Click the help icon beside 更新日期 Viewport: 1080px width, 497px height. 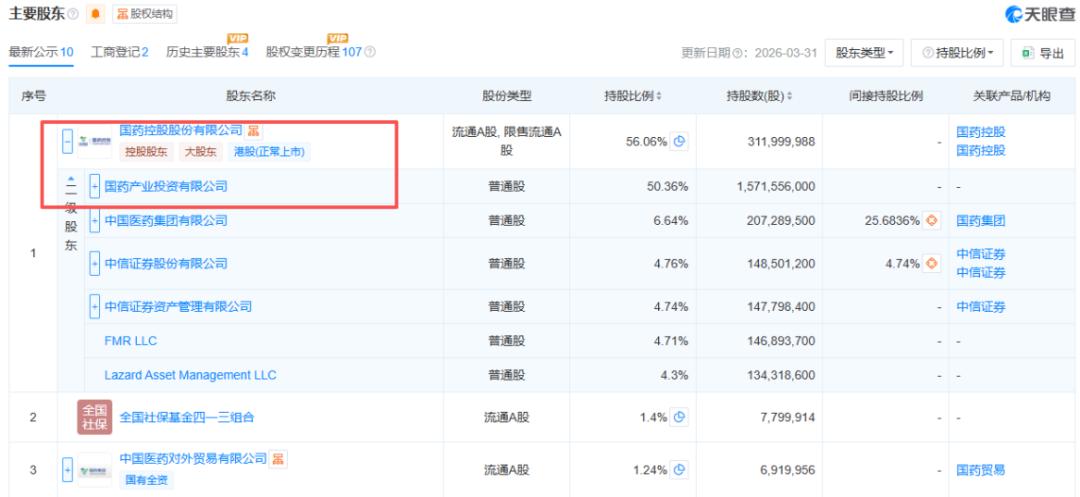click(737, 53)
